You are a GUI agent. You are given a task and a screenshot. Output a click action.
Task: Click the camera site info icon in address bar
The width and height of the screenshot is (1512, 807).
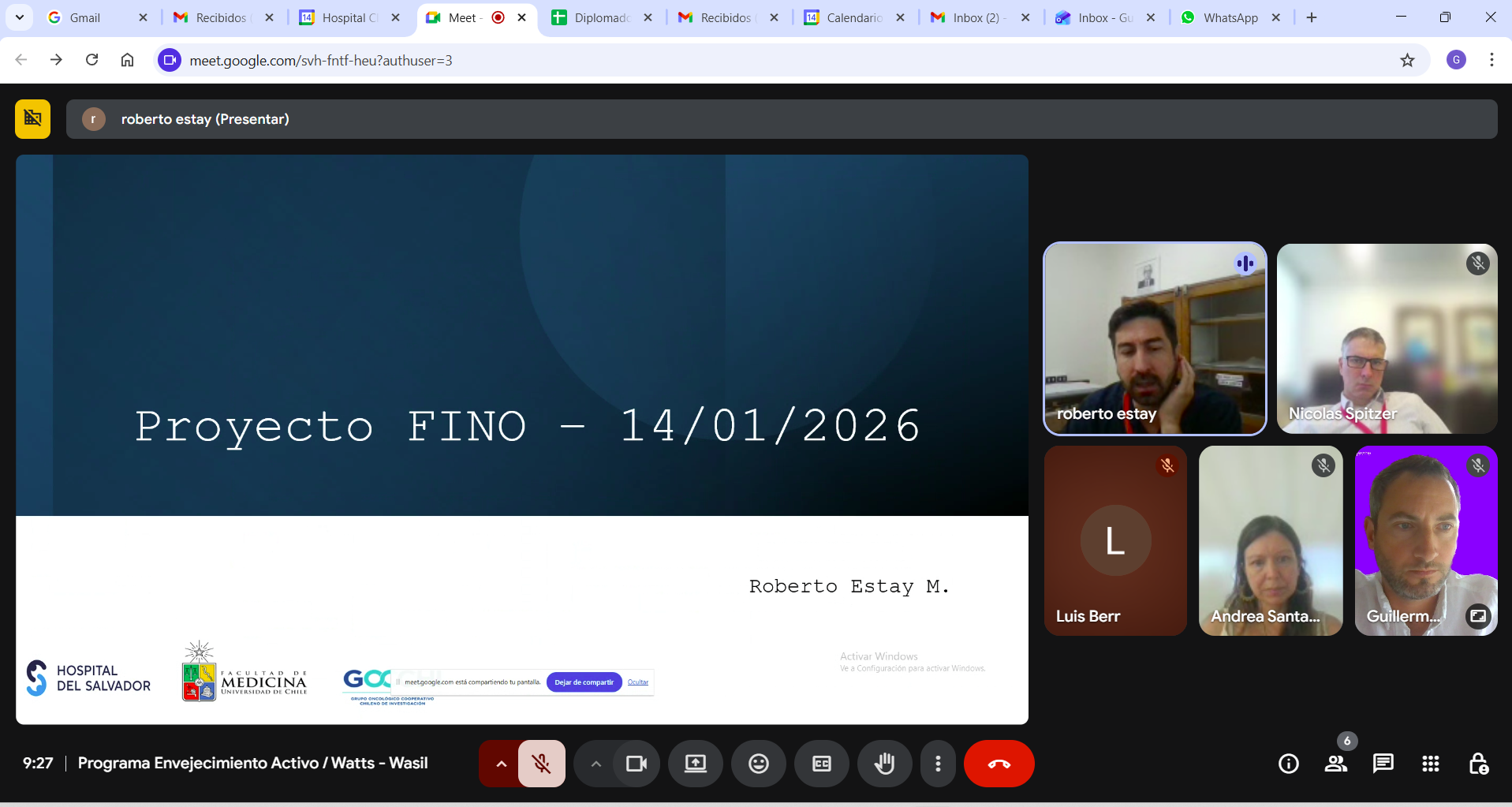click(x=170, y=60)
